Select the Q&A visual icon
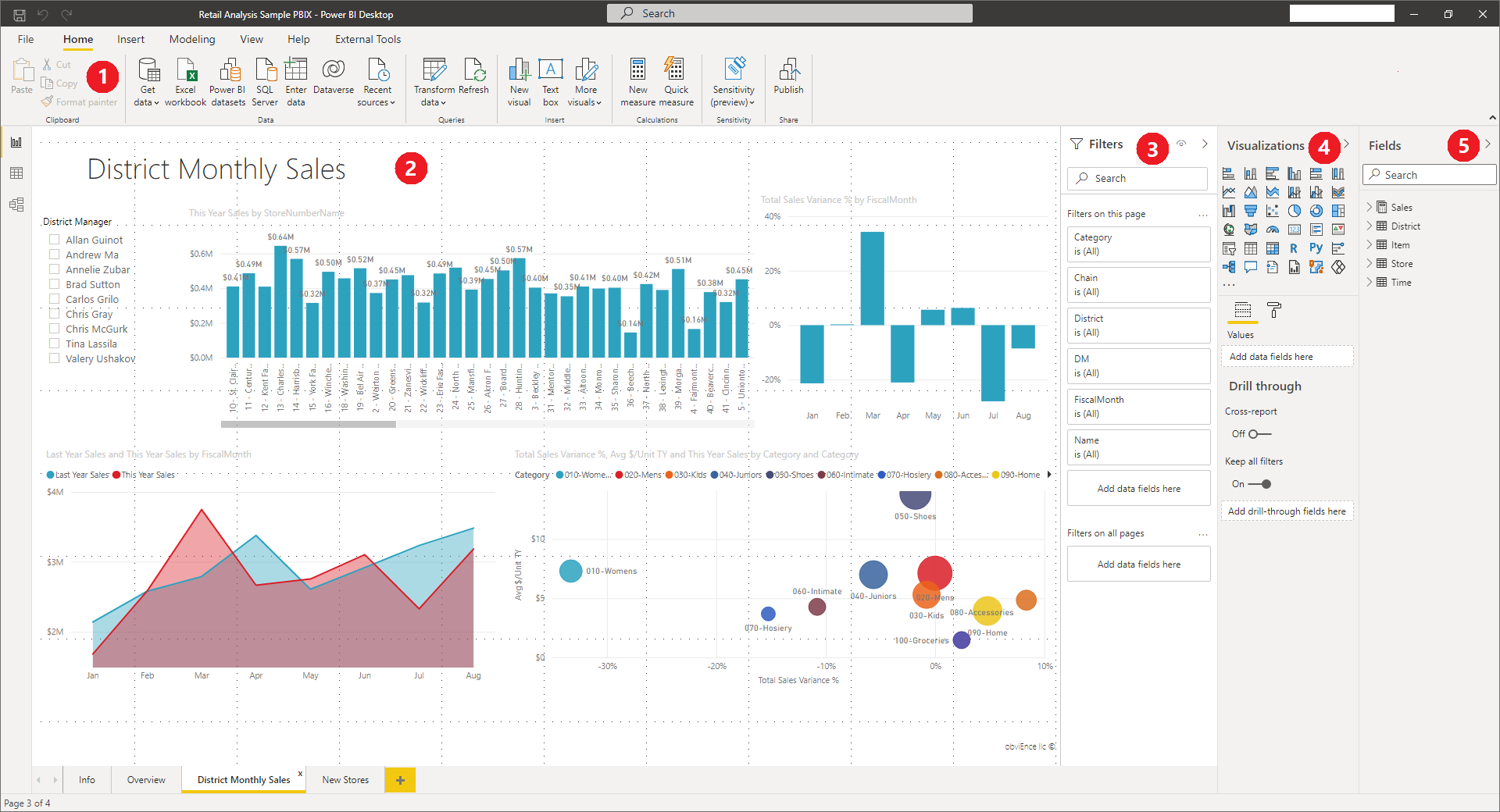 1251,267
